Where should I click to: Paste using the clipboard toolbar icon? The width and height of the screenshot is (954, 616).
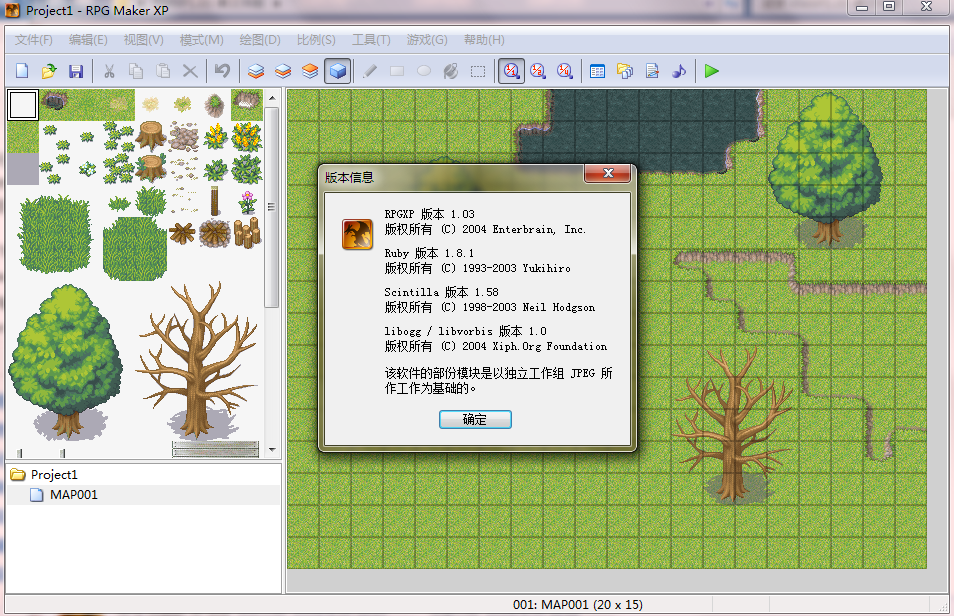click(163, 71)
